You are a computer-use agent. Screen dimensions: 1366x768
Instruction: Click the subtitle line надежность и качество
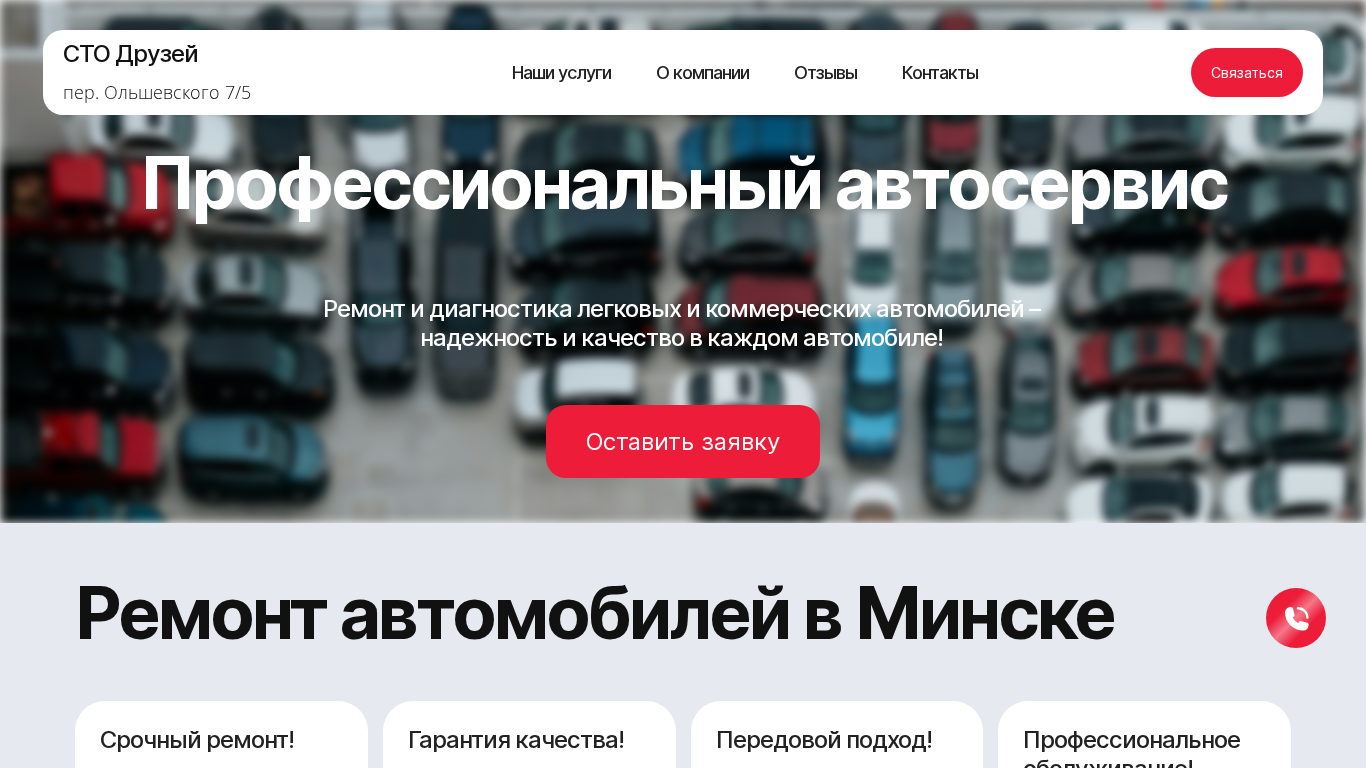point(682,338)
